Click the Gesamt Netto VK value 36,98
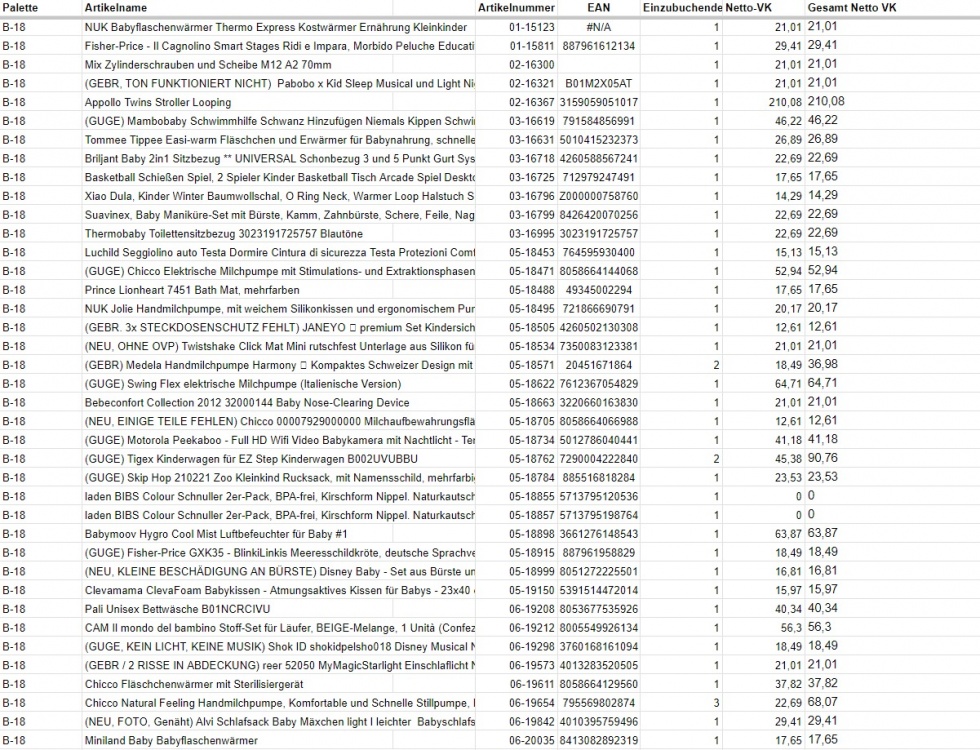The width and height of the screenshot is (980, 750). 822,364
